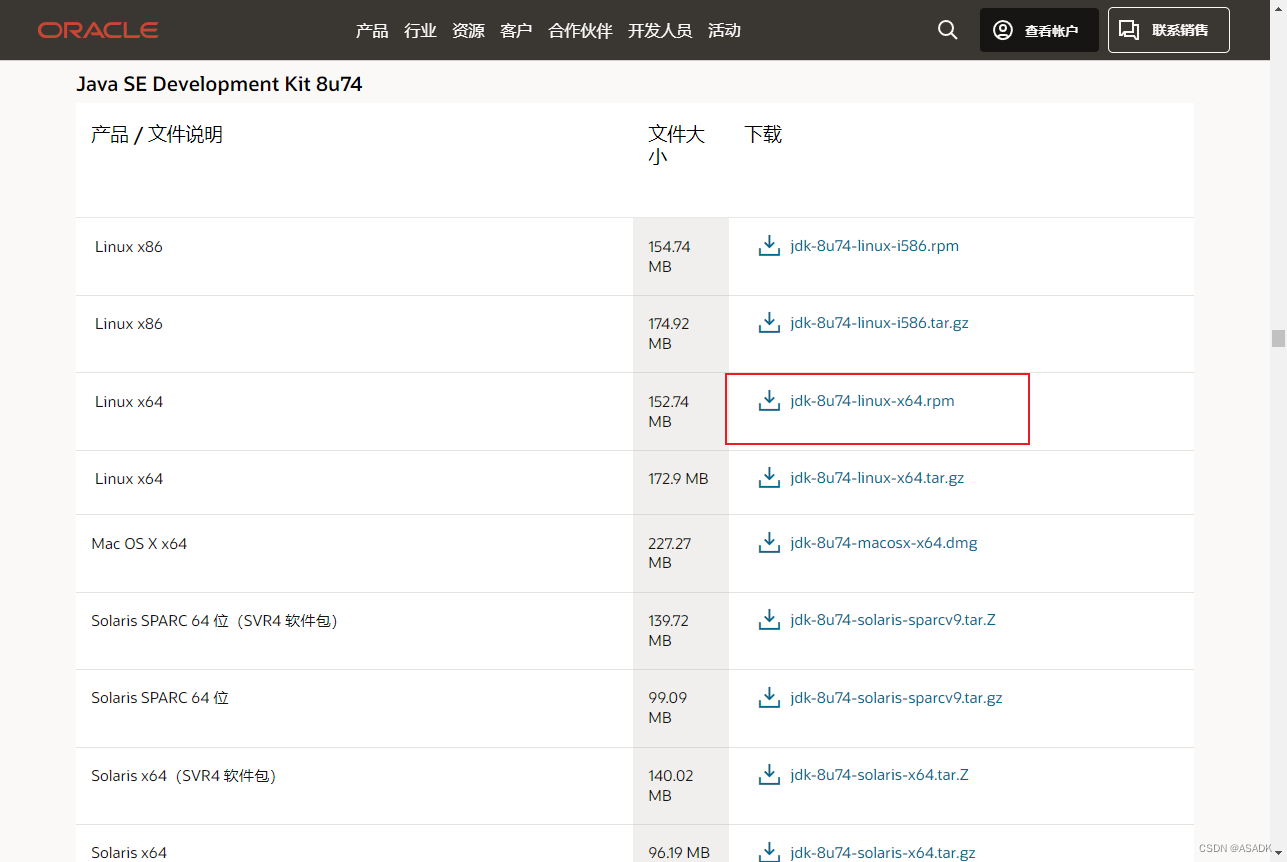Screen dimensions: 1287x862
Task: Click the 下载 column header
Action: click(763, 134)
